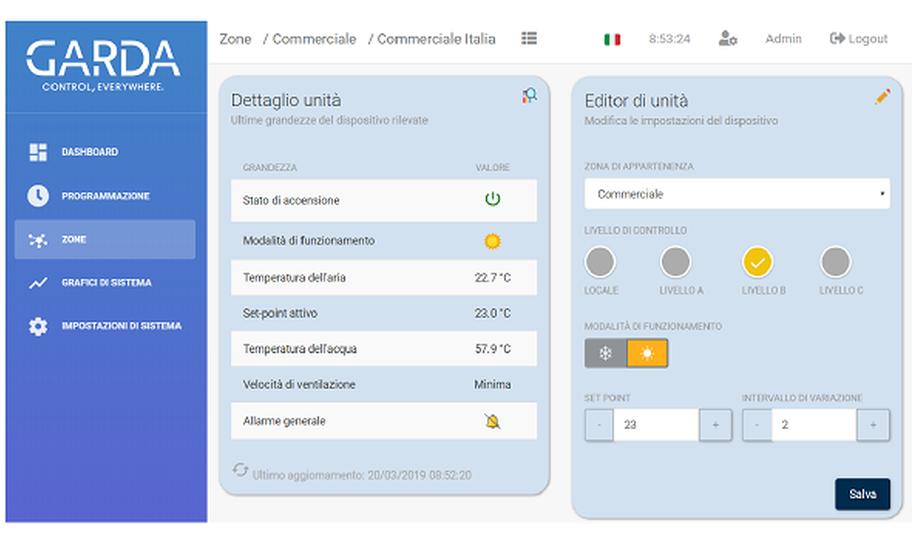The height and width of the screenshot is (537, 921).
Task: Click the refresh icon near Ultimo aggiornamento
Action: pyautogui.click(x=240, y=470)
